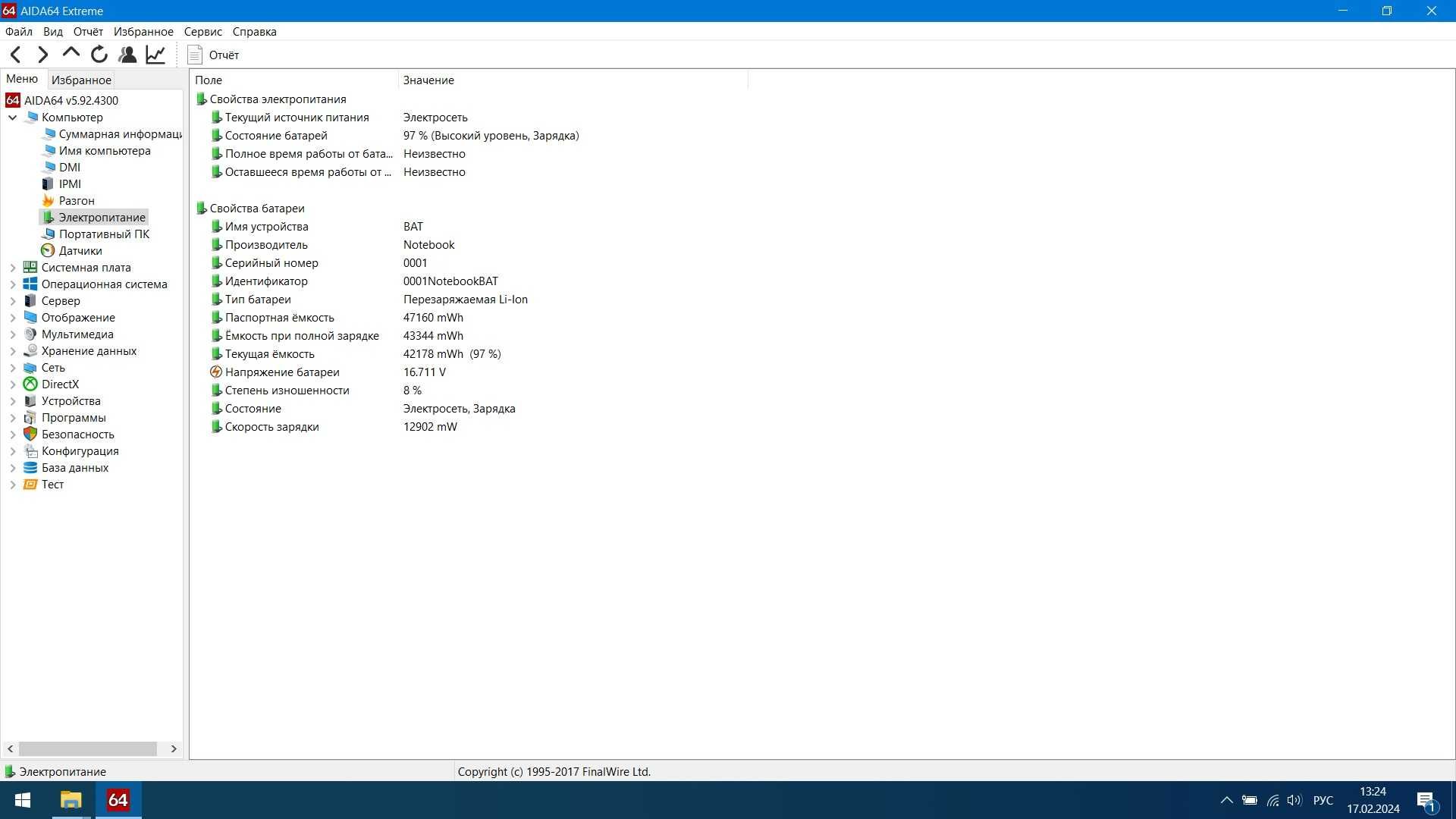Click the sidebar horizontal scrollbar thumb
Image resolution: width=1456 pixels, height=819 pixels.
coord(88,748)
